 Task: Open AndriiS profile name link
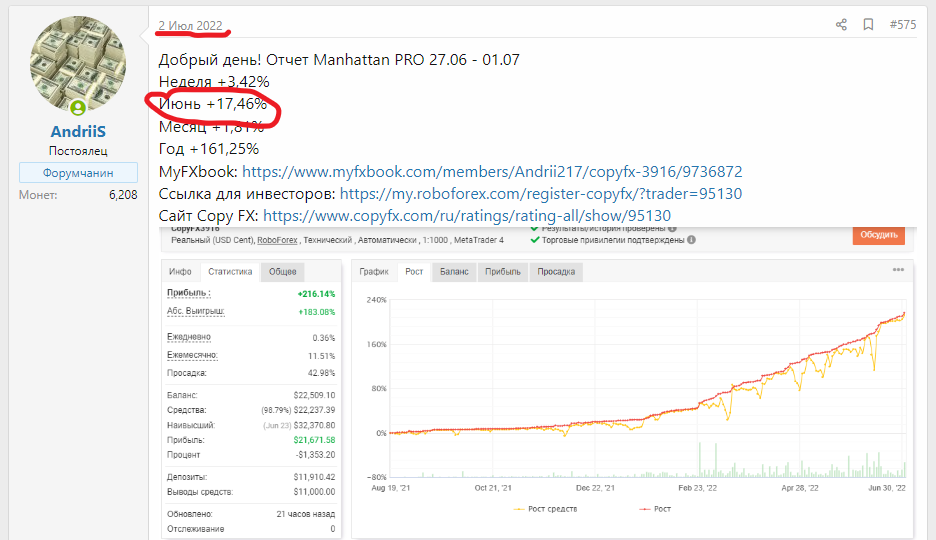[x=78, y=131]
